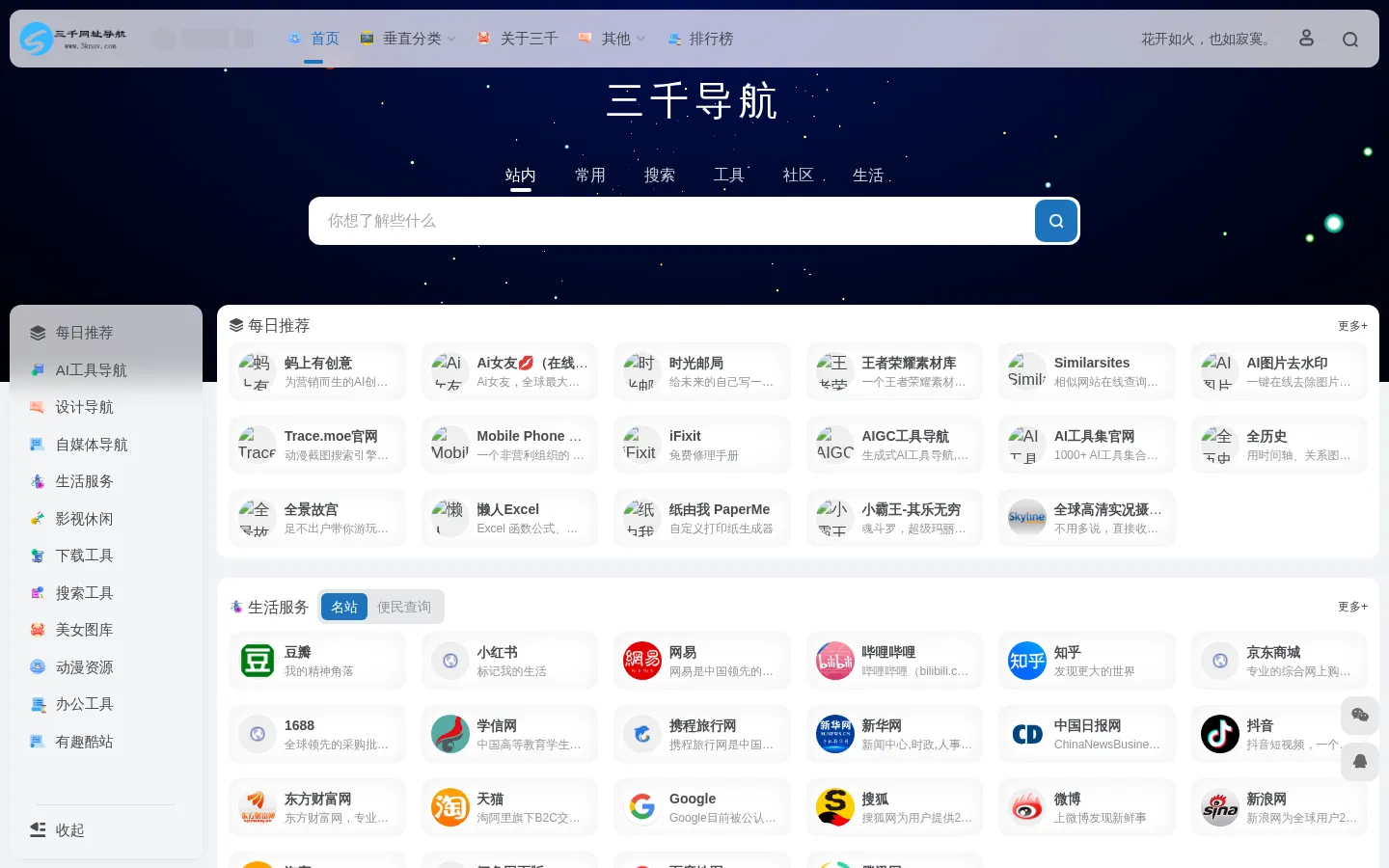Focus the 你想了解些什么 search field
Screen dimensions: 1389x868
click(670, 221)
